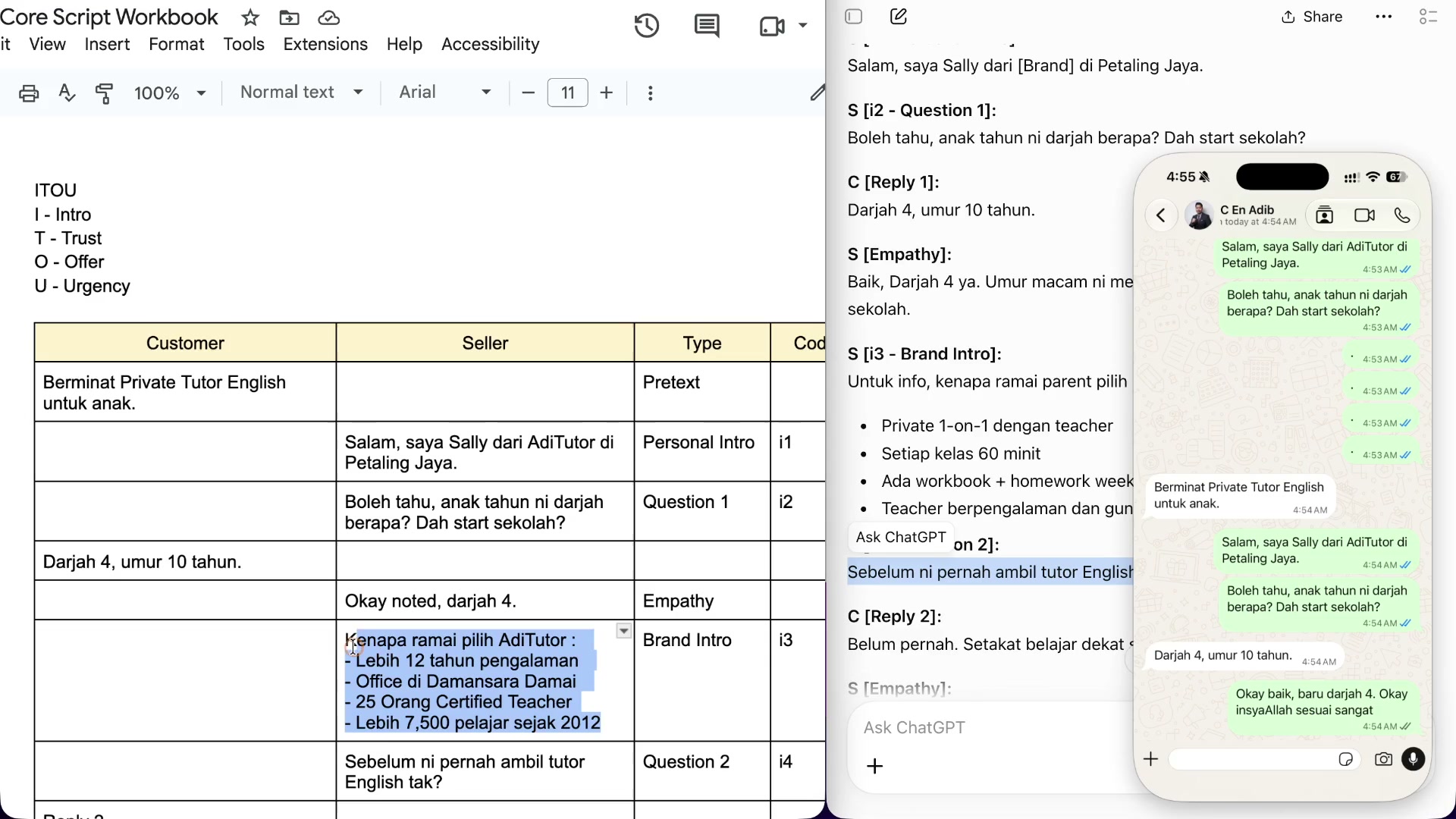
Task: Click the move-to-folder icon by the title
Action: coord(289,17)
